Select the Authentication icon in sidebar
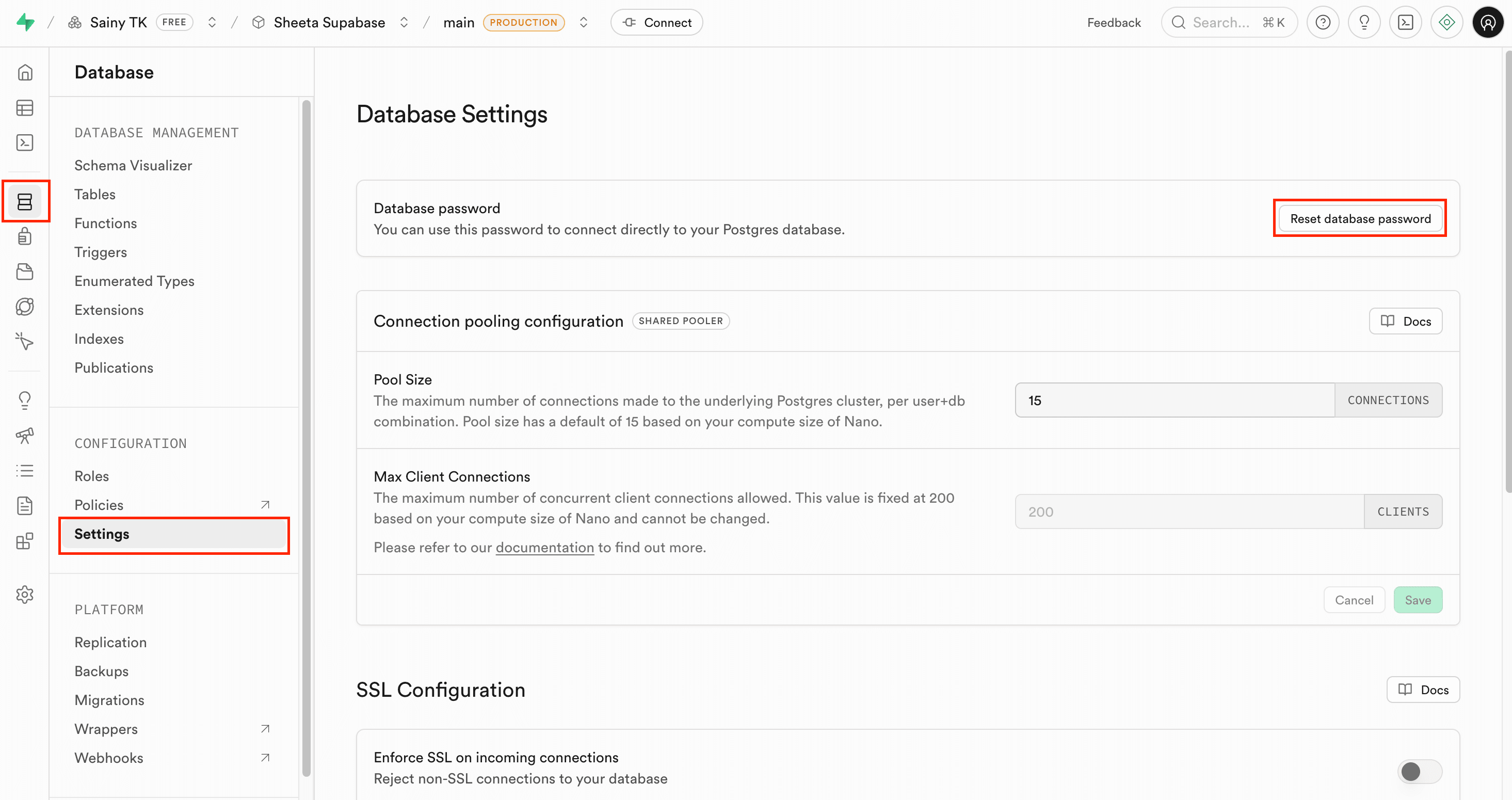1512x800 pixels. [x=25, y=236]
